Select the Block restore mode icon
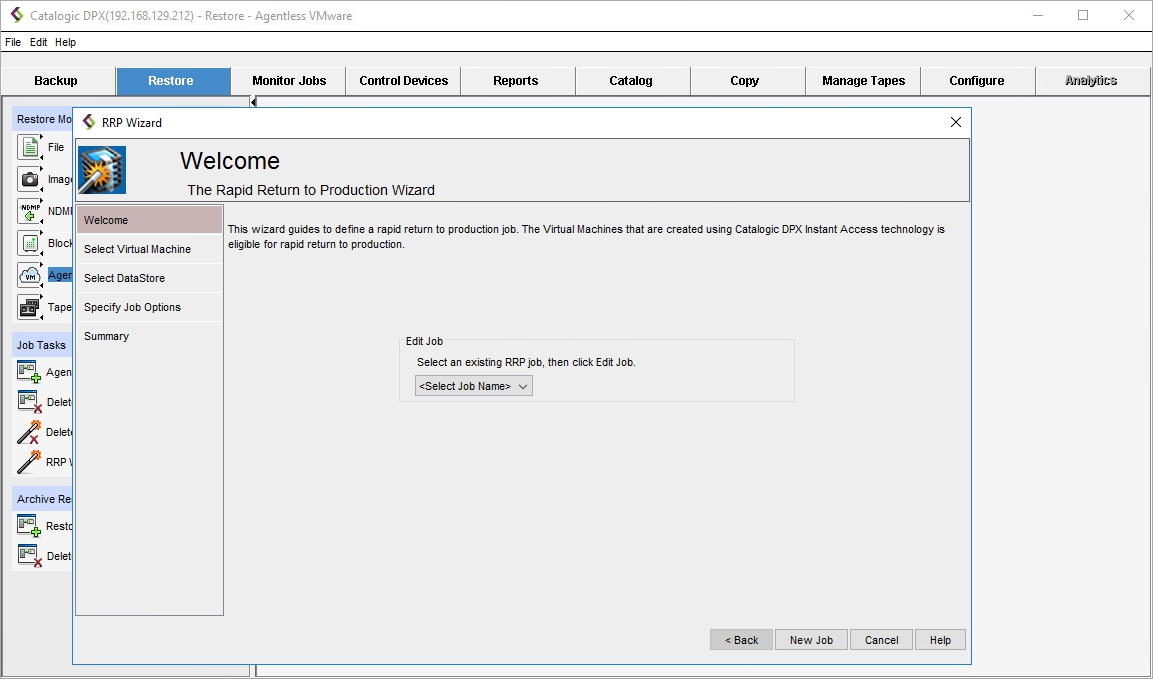 click(30, 243)
